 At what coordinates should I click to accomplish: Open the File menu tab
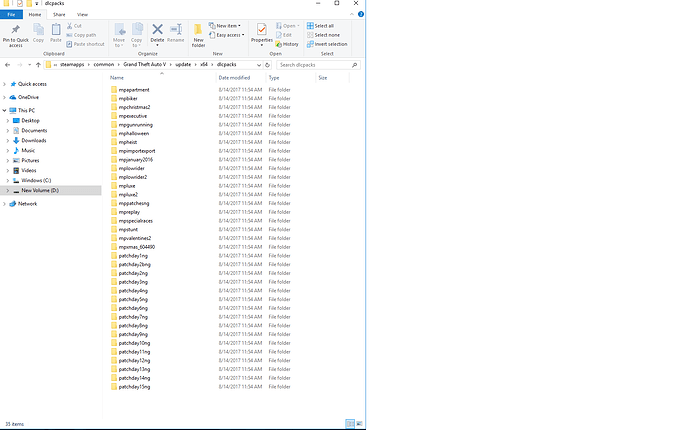[x=11, y=15]
